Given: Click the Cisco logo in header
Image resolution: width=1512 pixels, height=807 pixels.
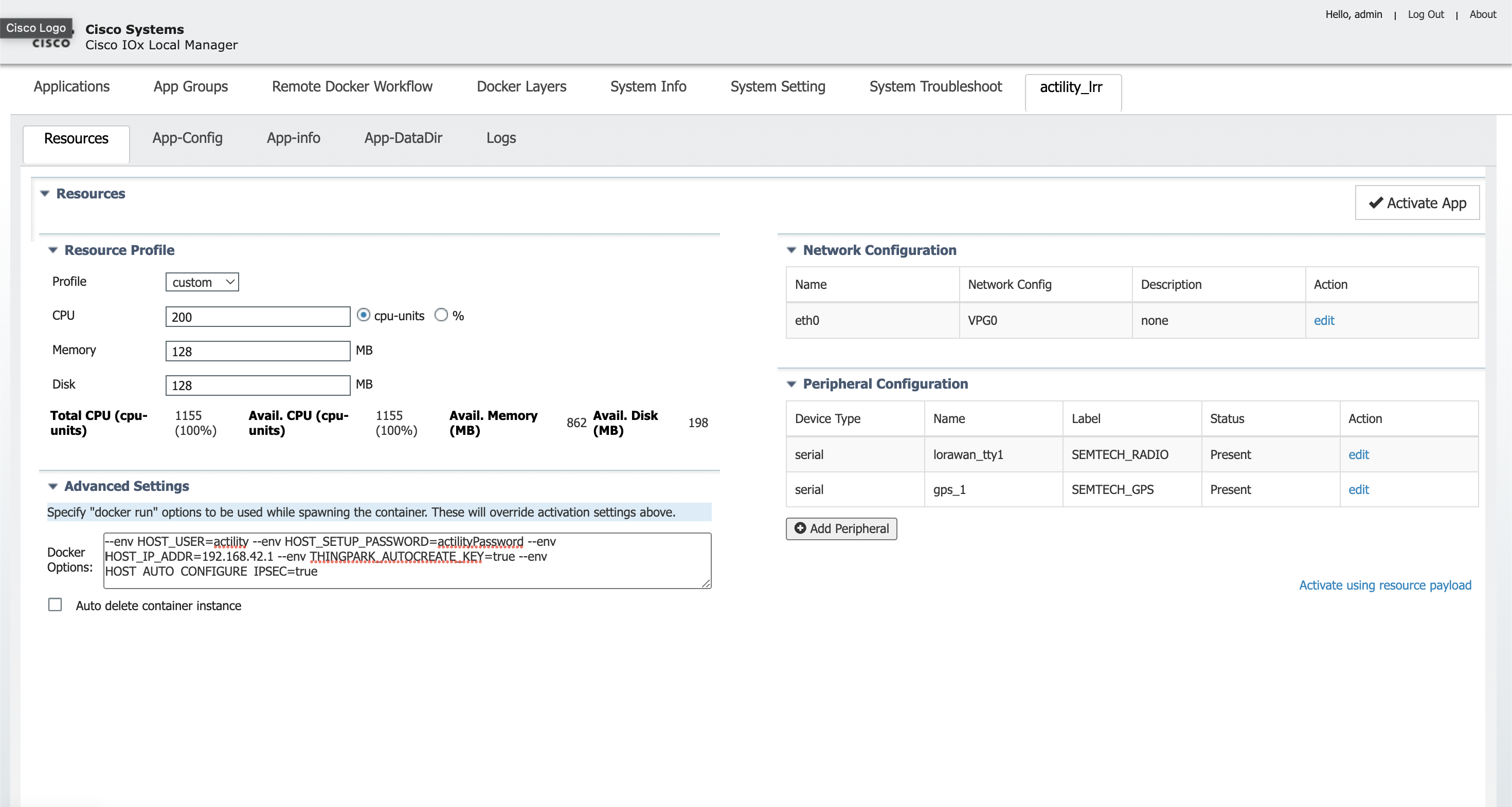Looking at the screenshot, I should click(x=50, y=41).
